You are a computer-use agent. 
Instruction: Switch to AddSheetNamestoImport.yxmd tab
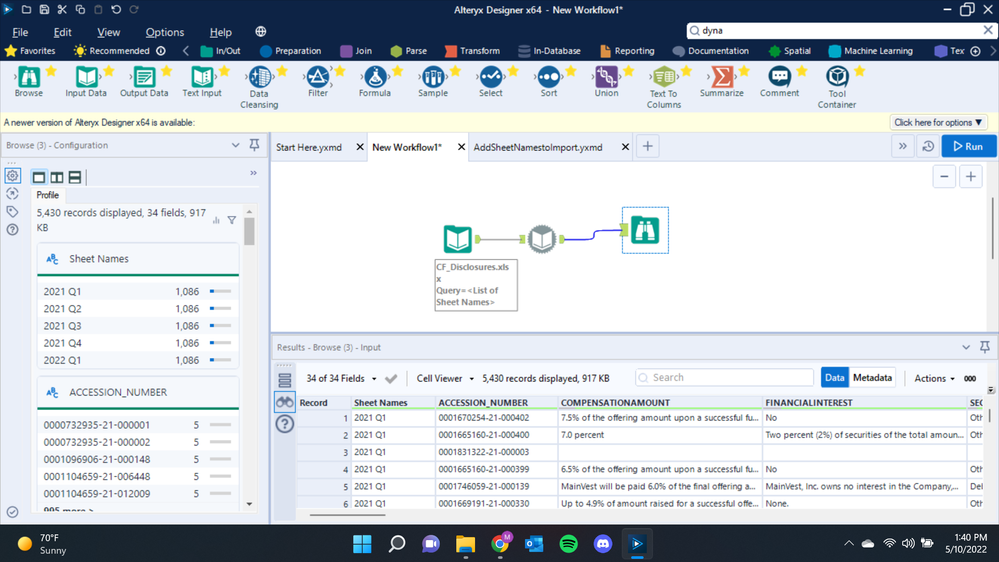point(538,147)
